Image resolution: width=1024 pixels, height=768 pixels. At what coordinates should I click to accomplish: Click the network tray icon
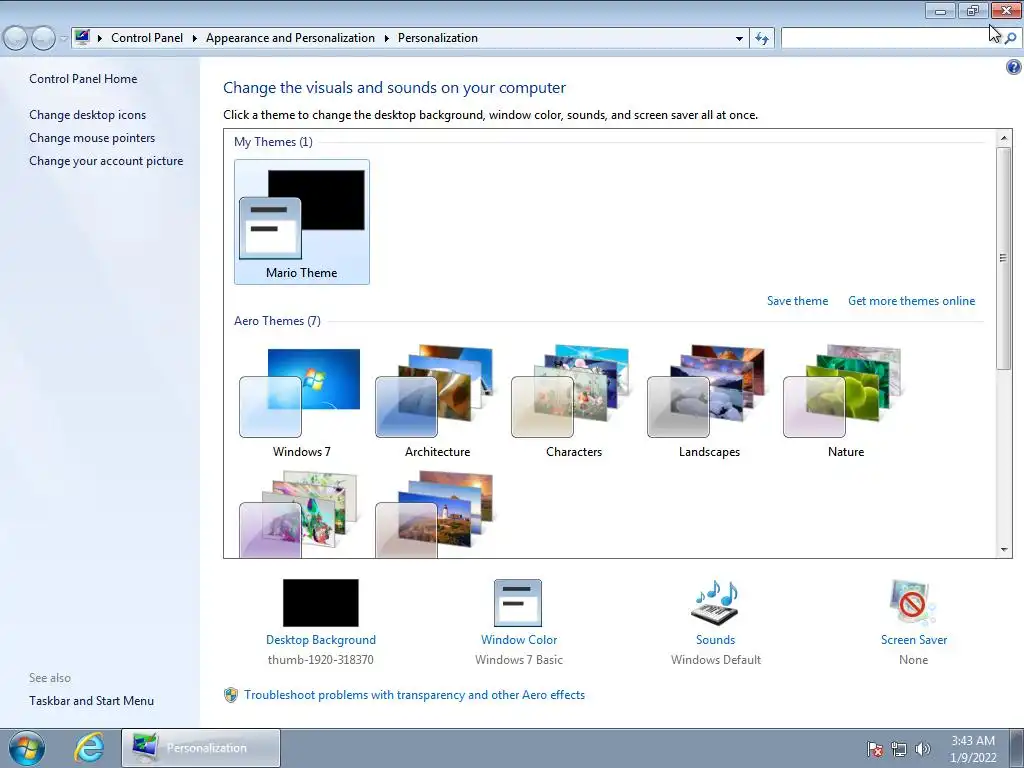(899, 749)
